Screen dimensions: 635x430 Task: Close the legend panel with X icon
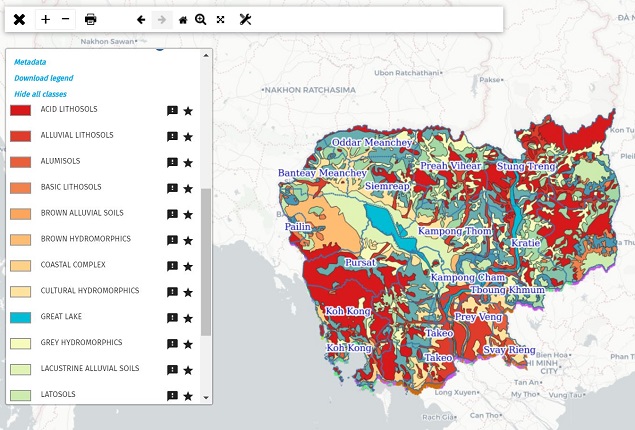(19, 19)
